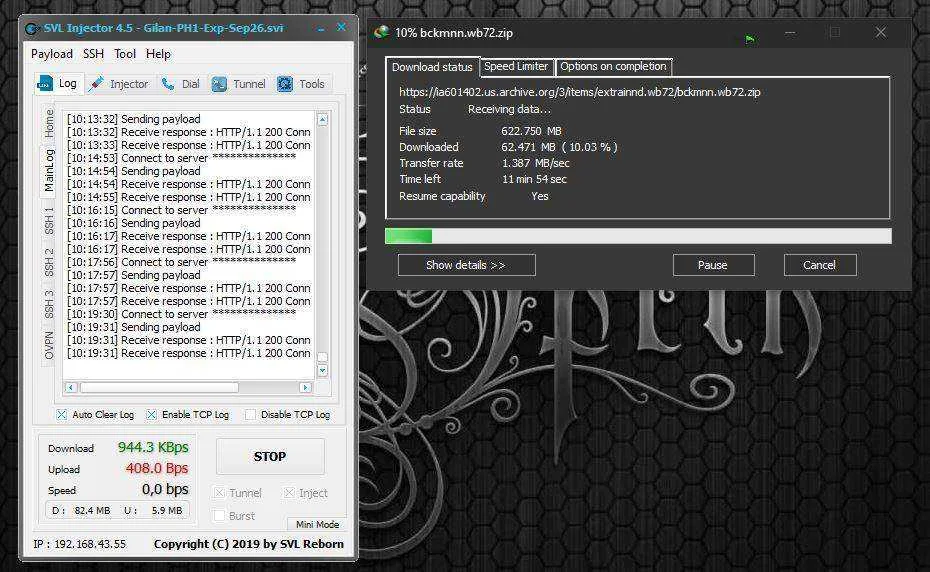Click the green download progress bar
Viewport: 930px width, 572px height.
point(408,236)
